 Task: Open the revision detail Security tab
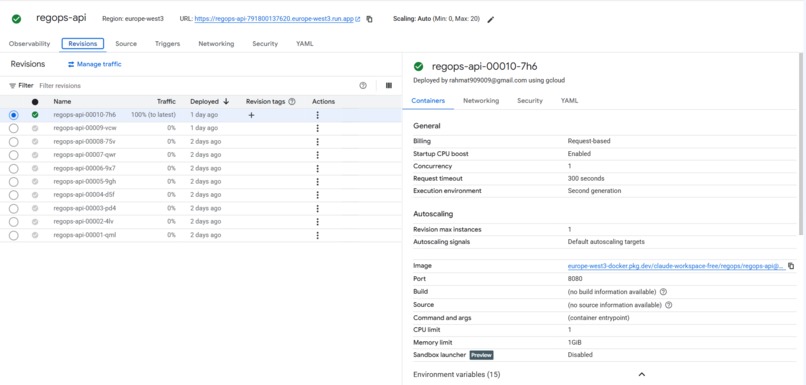[530, 101]
